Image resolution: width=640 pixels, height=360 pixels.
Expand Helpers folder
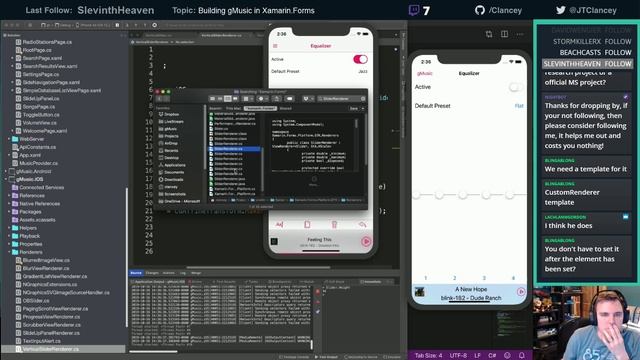tap(9, 228)
